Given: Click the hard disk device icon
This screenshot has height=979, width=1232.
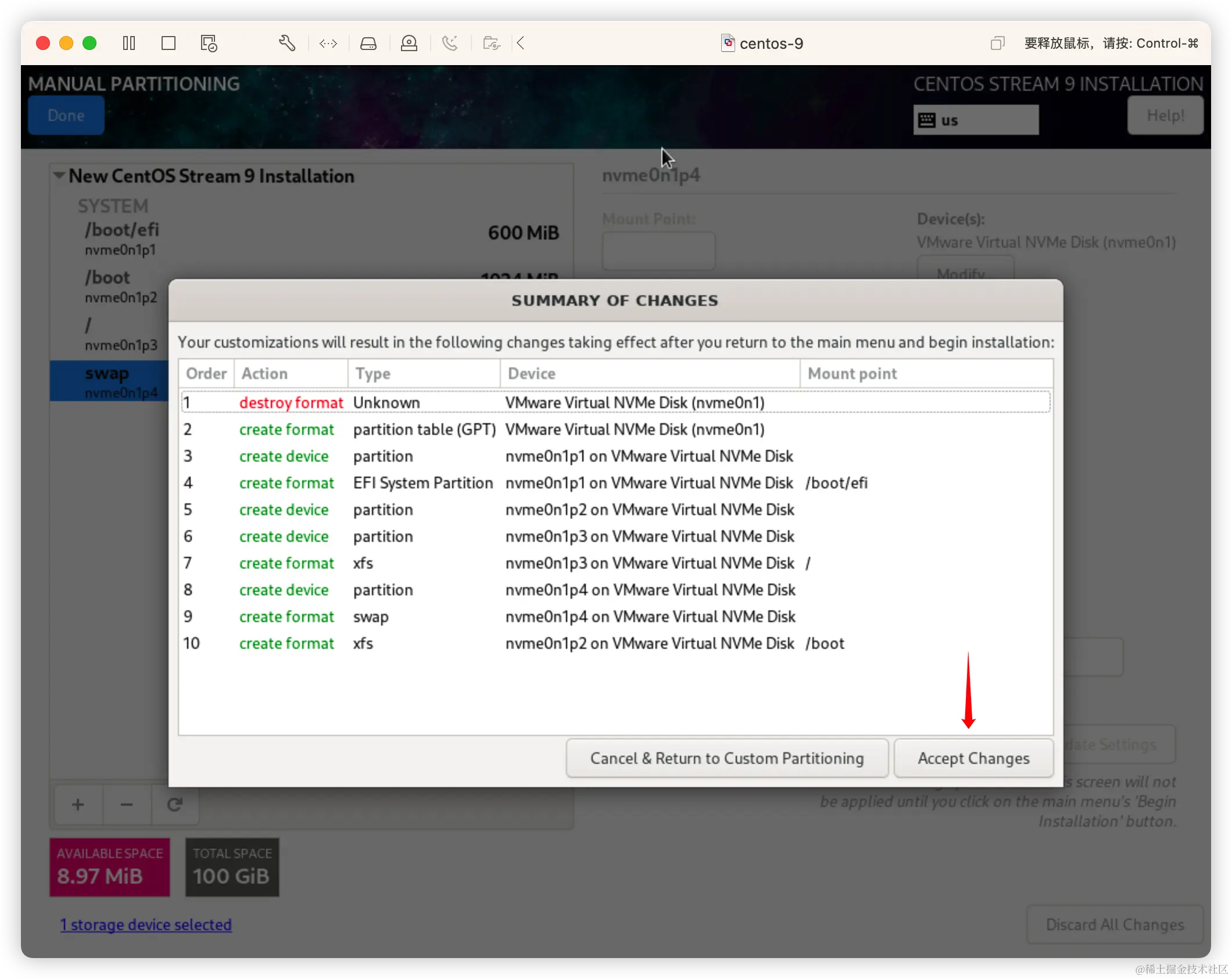Looking at the screenshot, I should tap(368, 43).
